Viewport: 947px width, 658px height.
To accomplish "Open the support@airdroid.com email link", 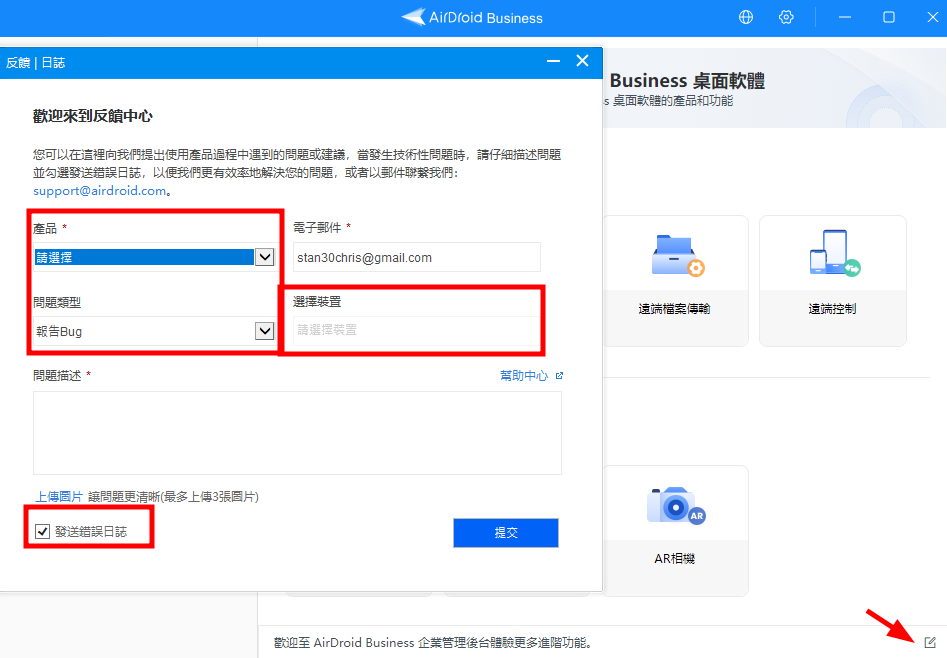I will [x=99, y=191].
